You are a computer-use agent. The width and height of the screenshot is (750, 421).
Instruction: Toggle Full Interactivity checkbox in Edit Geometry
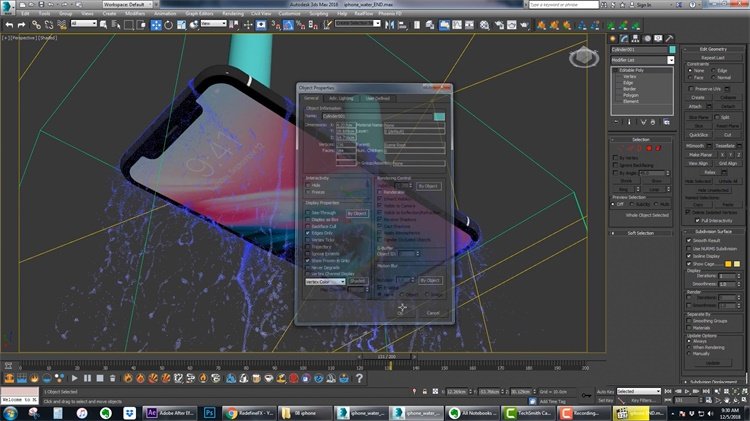tap(697, 221)
